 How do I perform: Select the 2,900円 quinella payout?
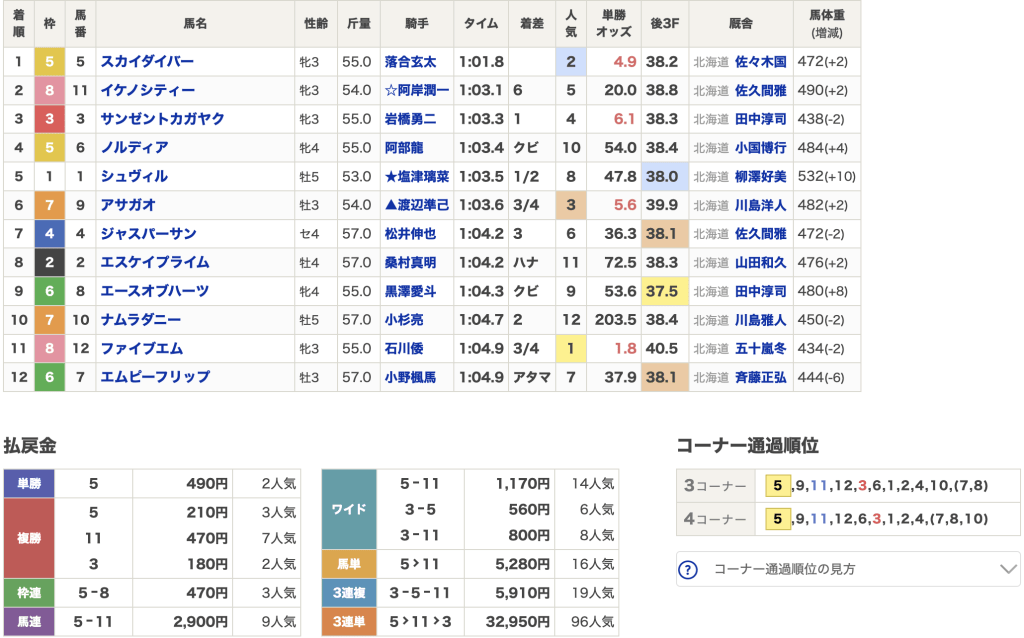(200, 622)
